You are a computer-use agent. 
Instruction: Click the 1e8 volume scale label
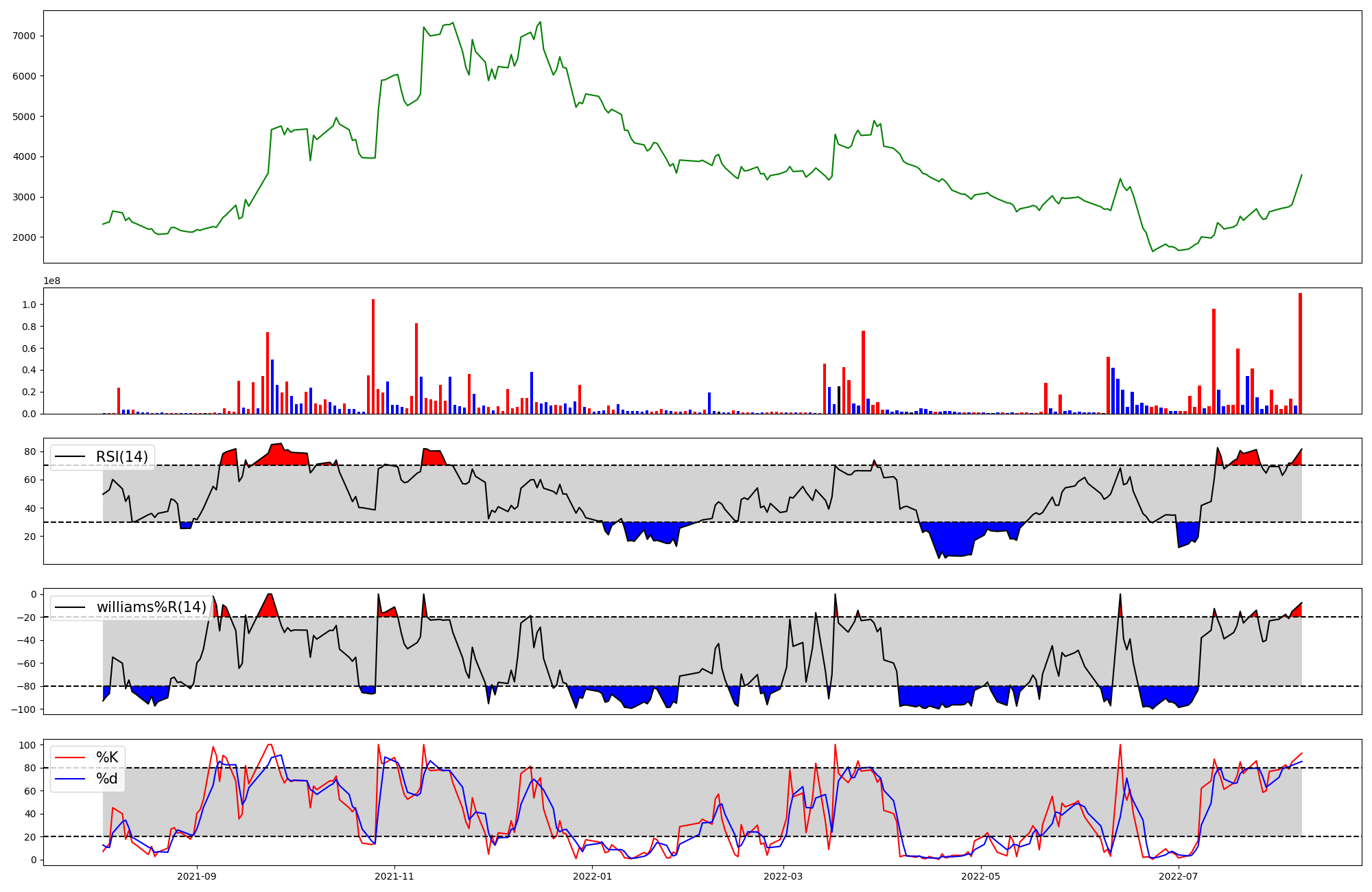click(x=52, y=281)
